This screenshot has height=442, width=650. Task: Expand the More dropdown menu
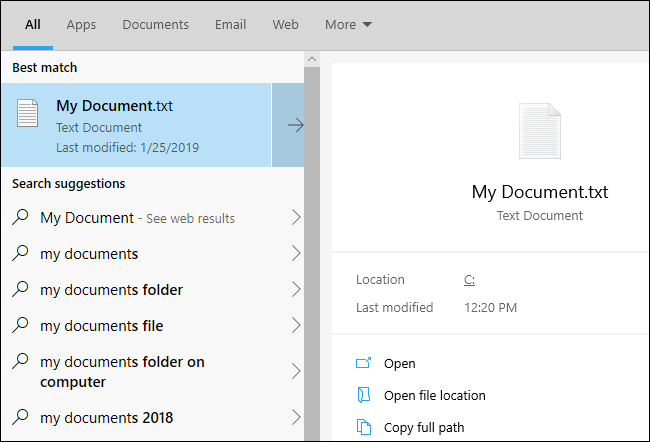pyautogui.click(x=348, y=24)
